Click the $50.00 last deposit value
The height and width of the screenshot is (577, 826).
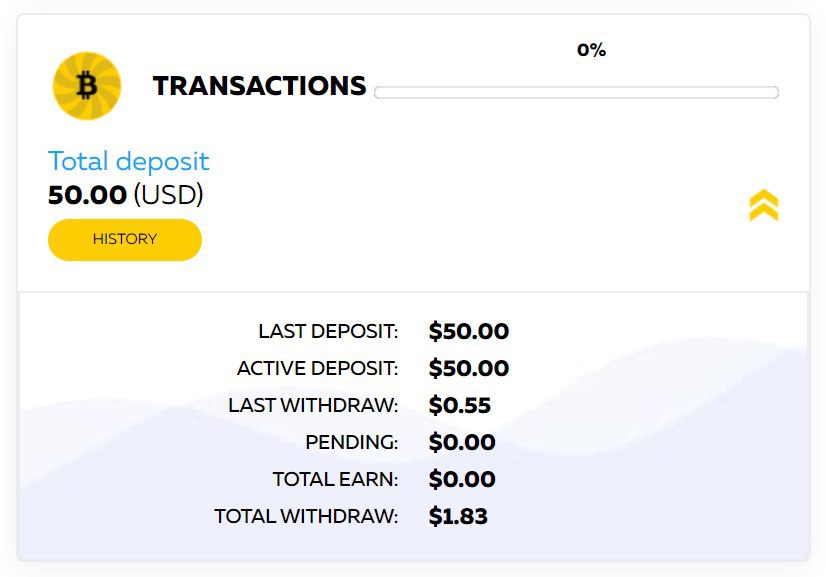(469, 331)
